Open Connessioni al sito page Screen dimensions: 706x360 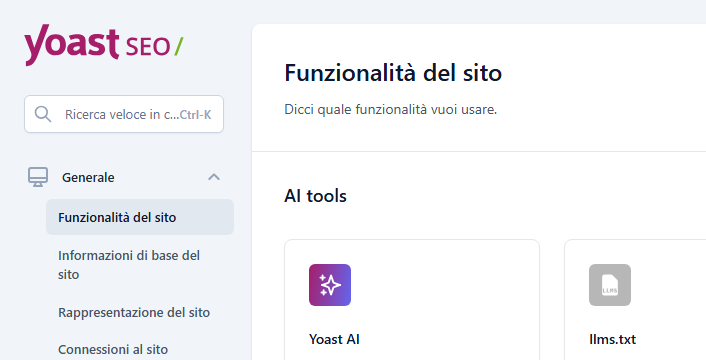[x=113, y=350]
